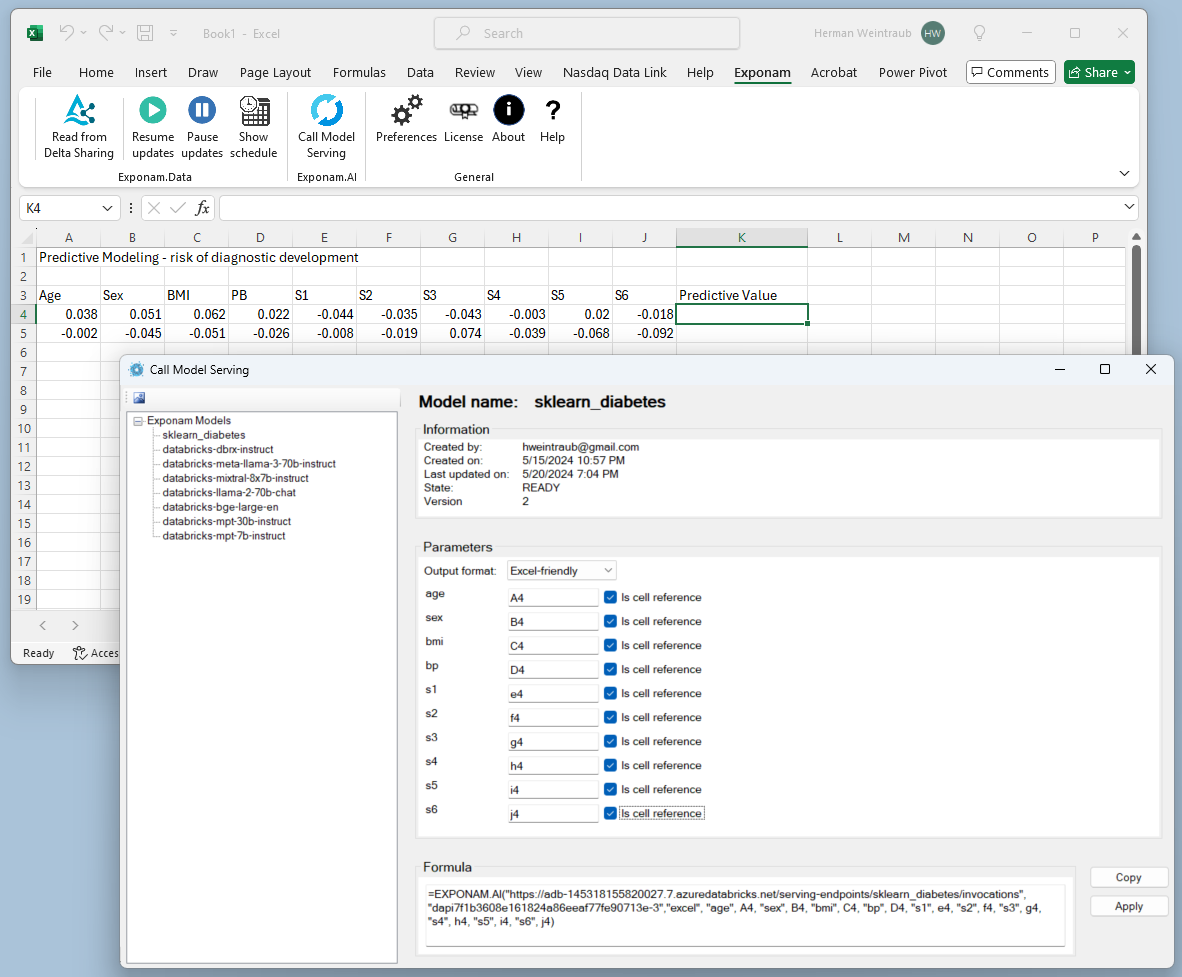
Task: Click the Excel app logo icon
Action: [x=35, y=32]
